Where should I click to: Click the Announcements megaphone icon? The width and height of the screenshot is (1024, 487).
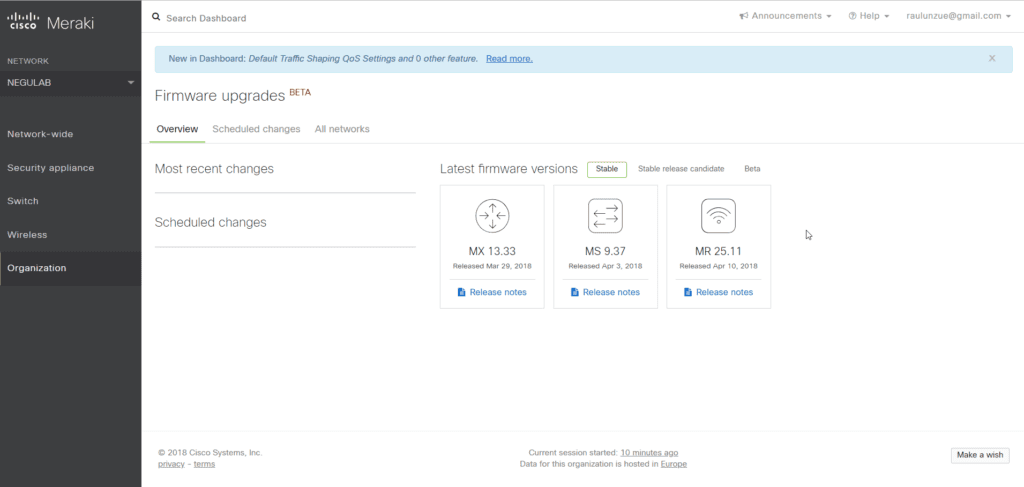click(743, 16)
